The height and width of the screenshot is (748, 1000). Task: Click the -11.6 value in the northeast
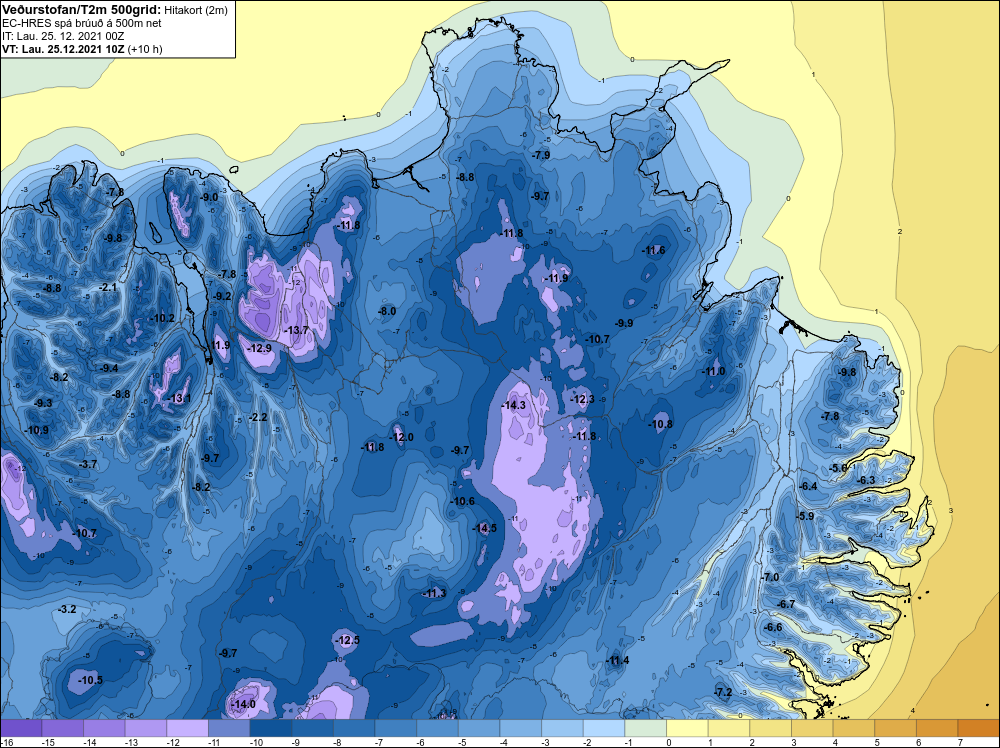click(654, 250)
